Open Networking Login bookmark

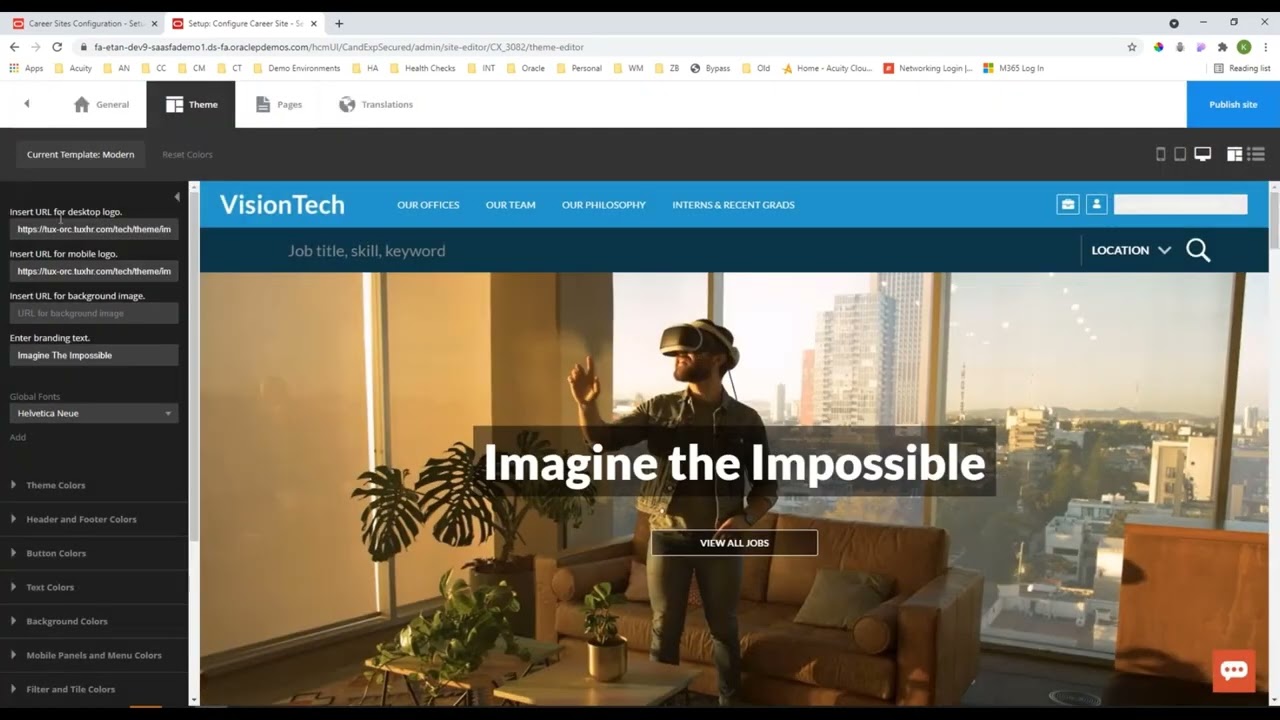coord(928,68)
